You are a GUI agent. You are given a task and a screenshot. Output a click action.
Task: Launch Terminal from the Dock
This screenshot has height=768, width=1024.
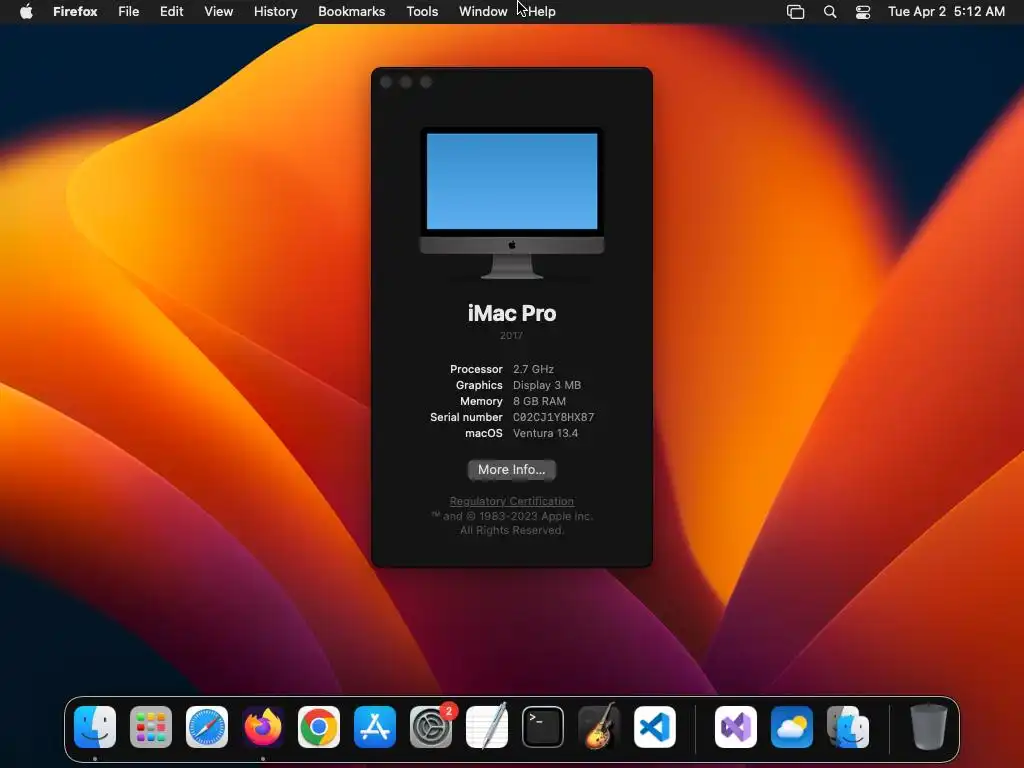[543, 727]
